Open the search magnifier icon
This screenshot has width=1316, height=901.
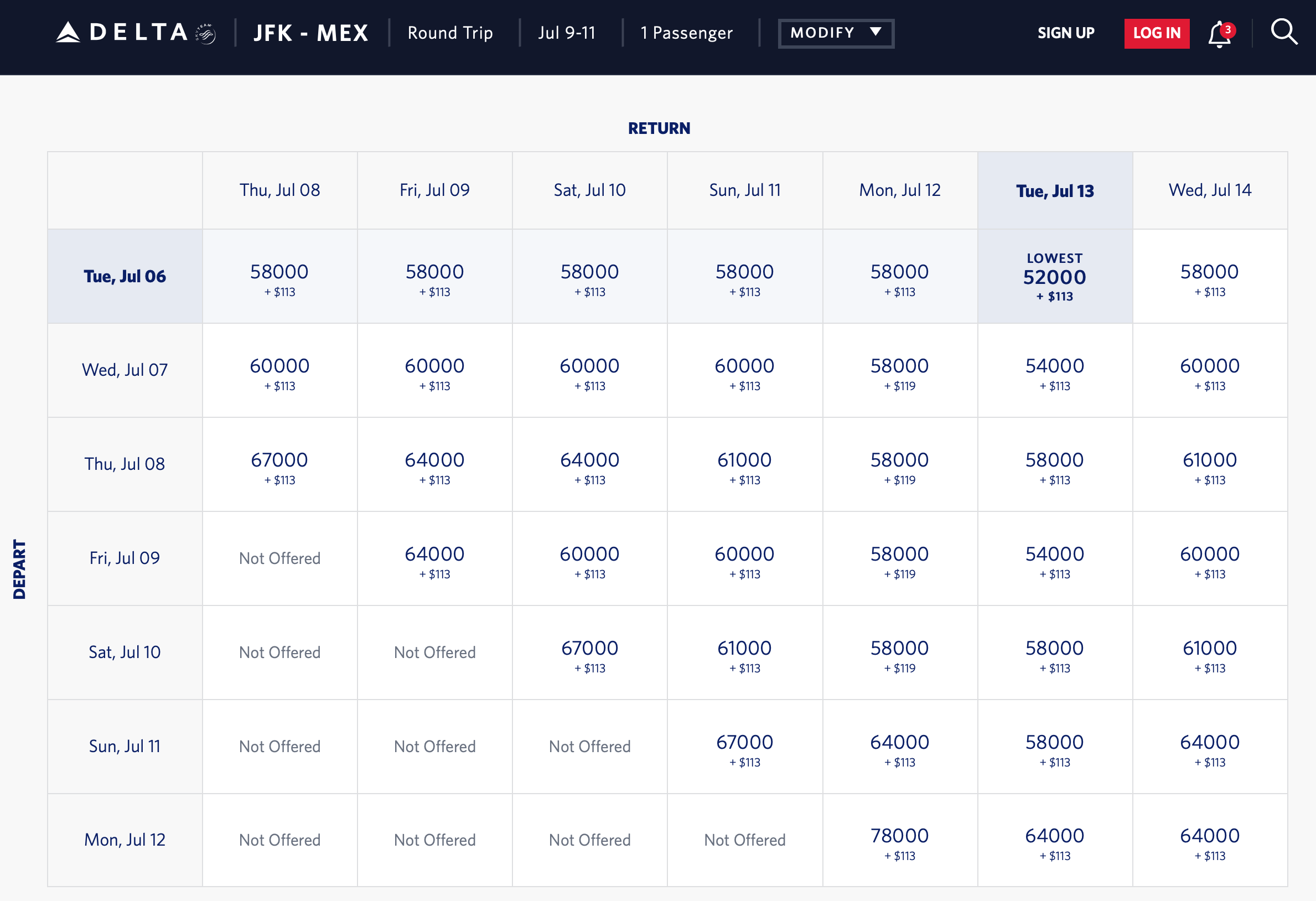tap(1284, 33)
